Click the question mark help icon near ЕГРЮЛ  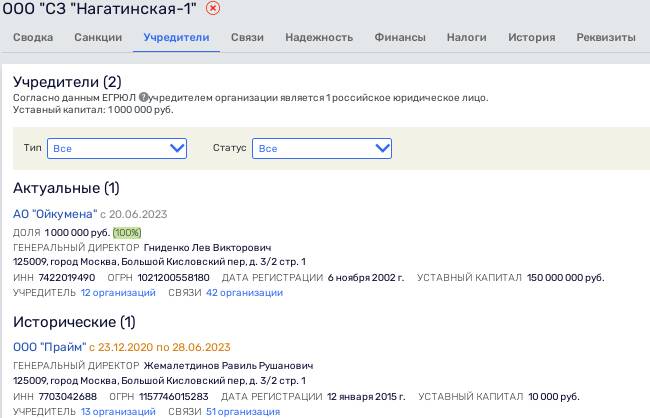pos(143,97)
